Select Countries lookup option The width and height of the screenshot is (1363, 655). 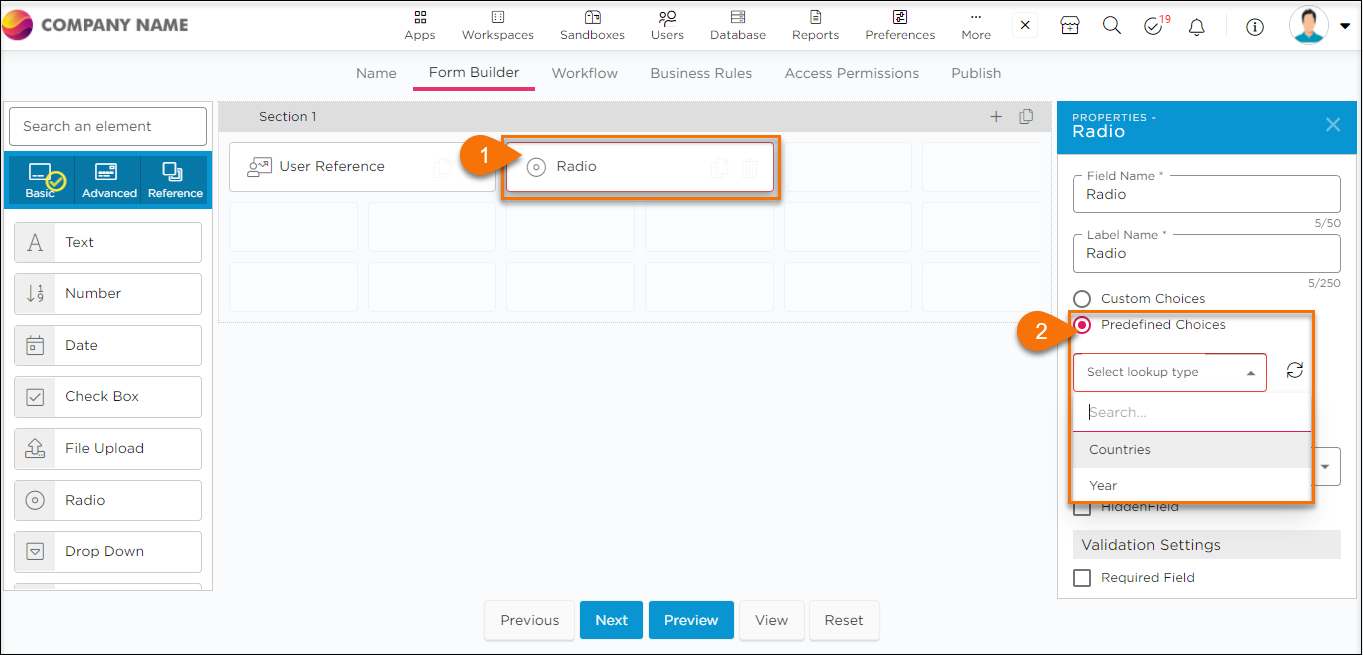point(1191,450)
